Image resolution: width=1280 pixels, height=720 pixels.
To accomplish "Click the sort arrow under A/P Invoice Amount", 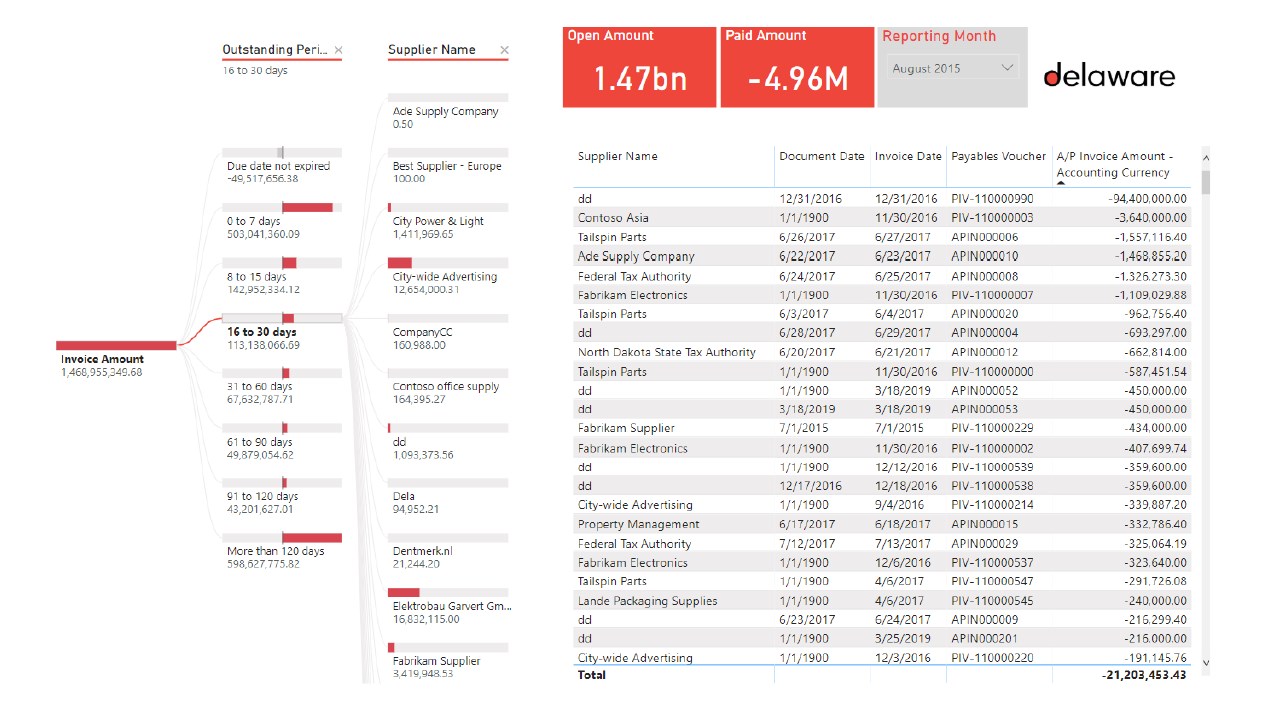I will point(1061,183).
